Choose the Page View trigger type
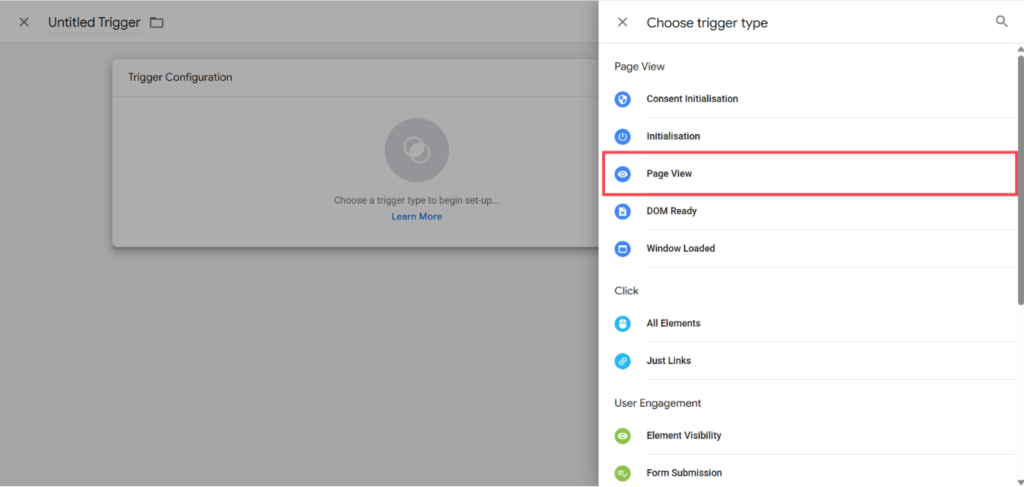This screenshot has height=487, width=1024. pos(809,174)
